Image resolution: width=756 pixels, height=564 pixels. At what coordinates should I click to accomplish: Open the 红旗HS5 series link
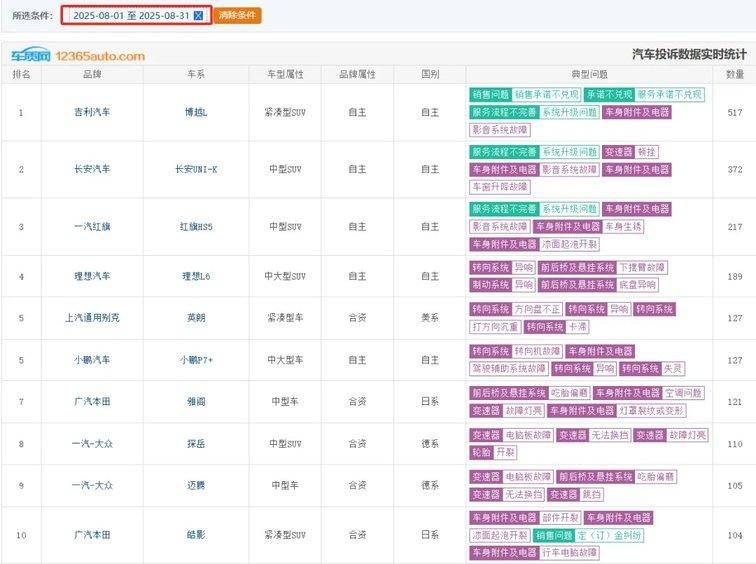click(x=196, y=227)
